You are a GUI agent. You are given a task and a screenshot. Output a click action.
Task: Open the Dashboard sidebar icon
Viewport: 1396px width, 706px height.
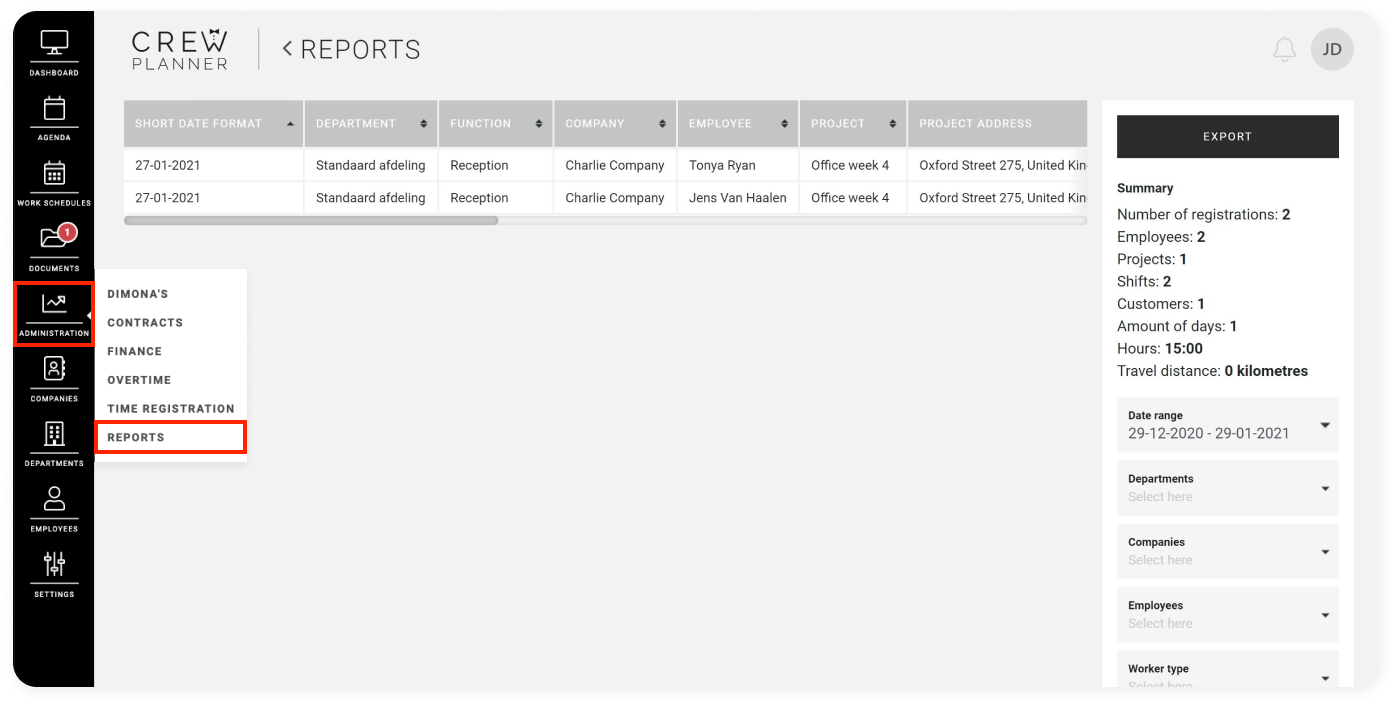point(54,52)
